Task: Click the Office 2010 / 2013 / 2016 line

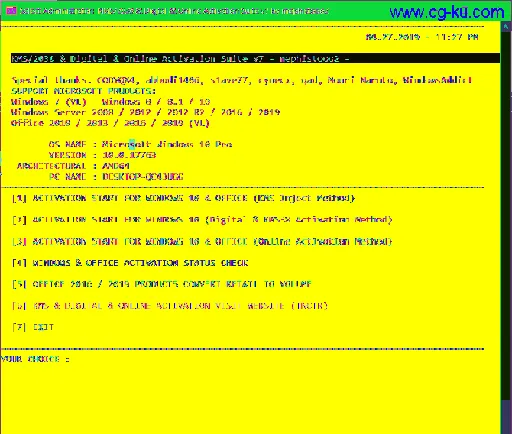Action: 110,123
